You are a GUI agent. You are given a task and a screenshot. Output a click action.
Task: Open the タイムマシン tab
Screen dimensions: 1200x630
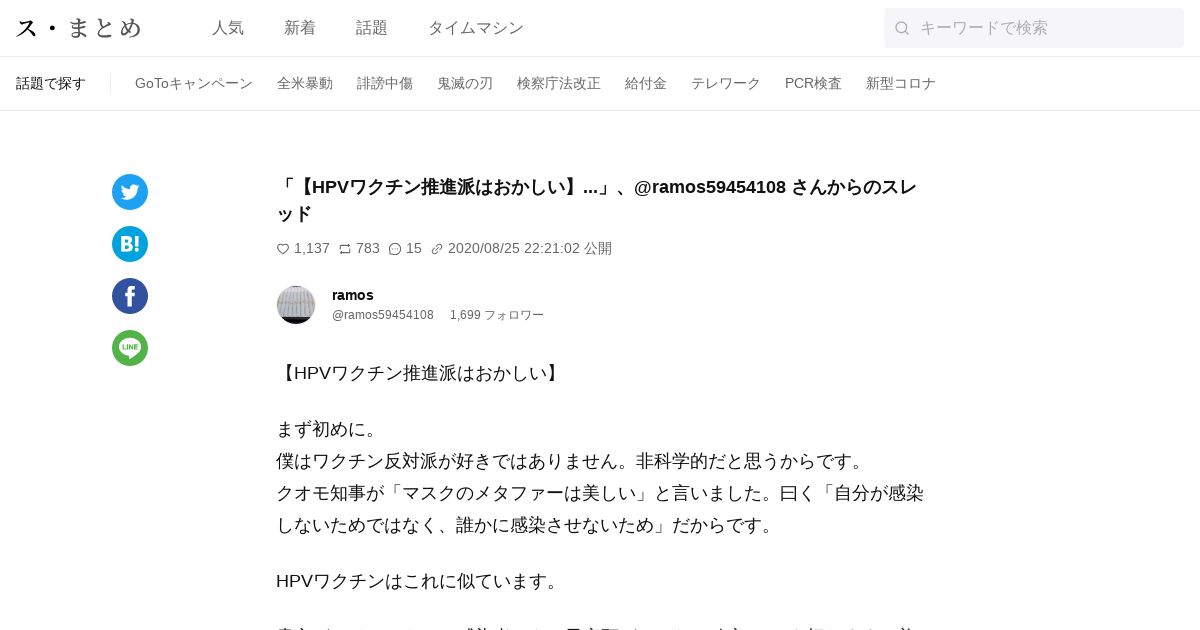click(476, 28)
